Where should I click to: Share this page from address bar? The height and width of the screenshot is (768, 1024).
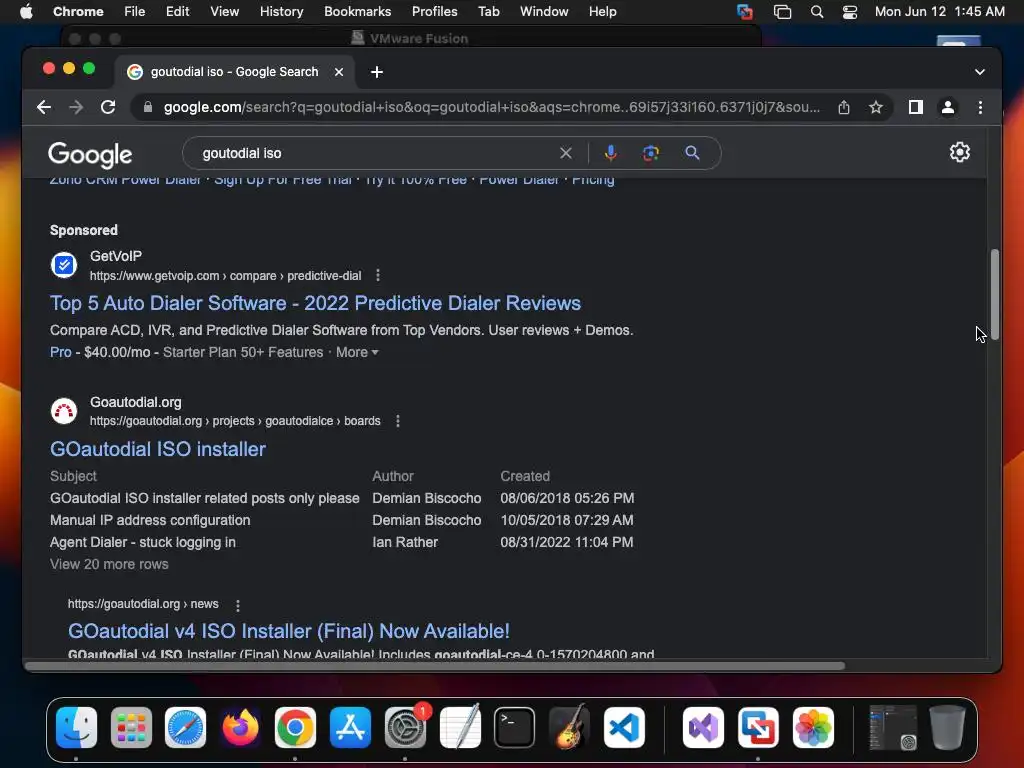click(844, 107)
